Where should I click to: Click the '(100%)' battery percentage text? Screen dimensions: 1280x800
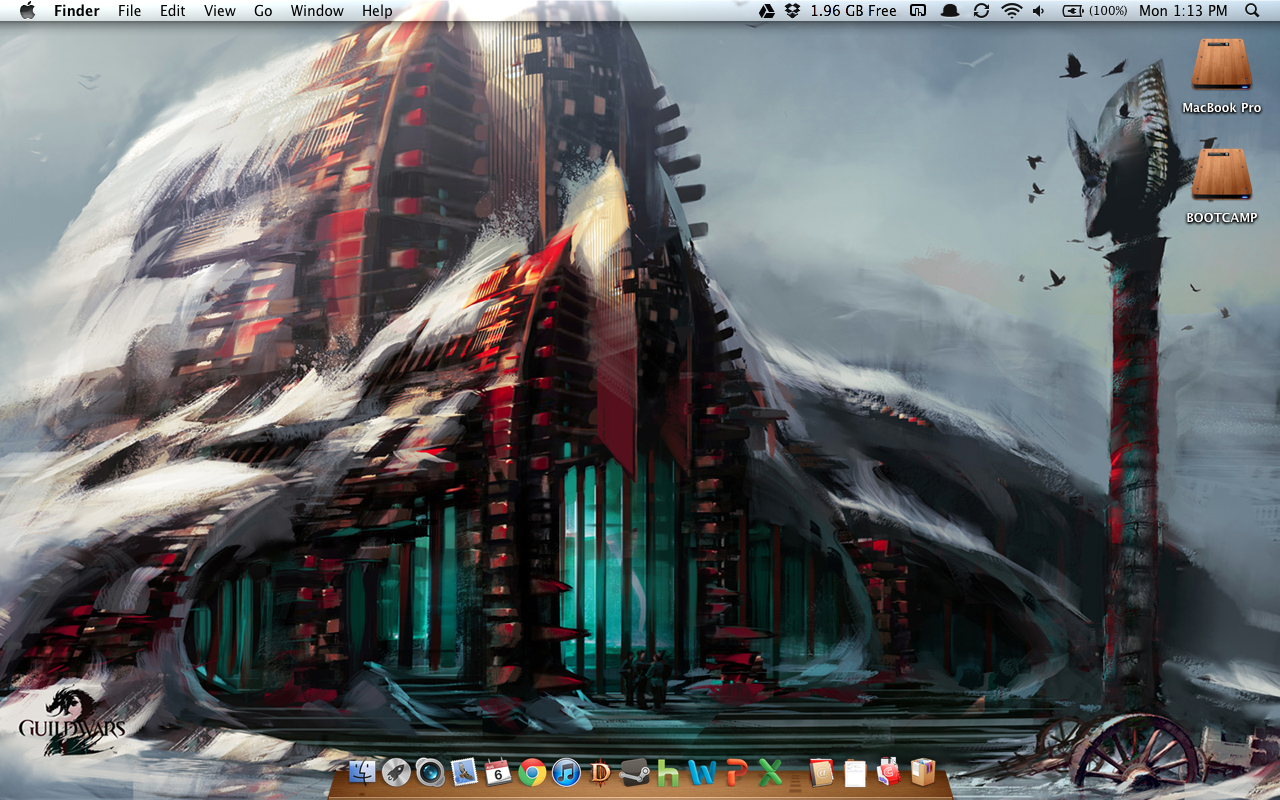[x=1108, y=11]
